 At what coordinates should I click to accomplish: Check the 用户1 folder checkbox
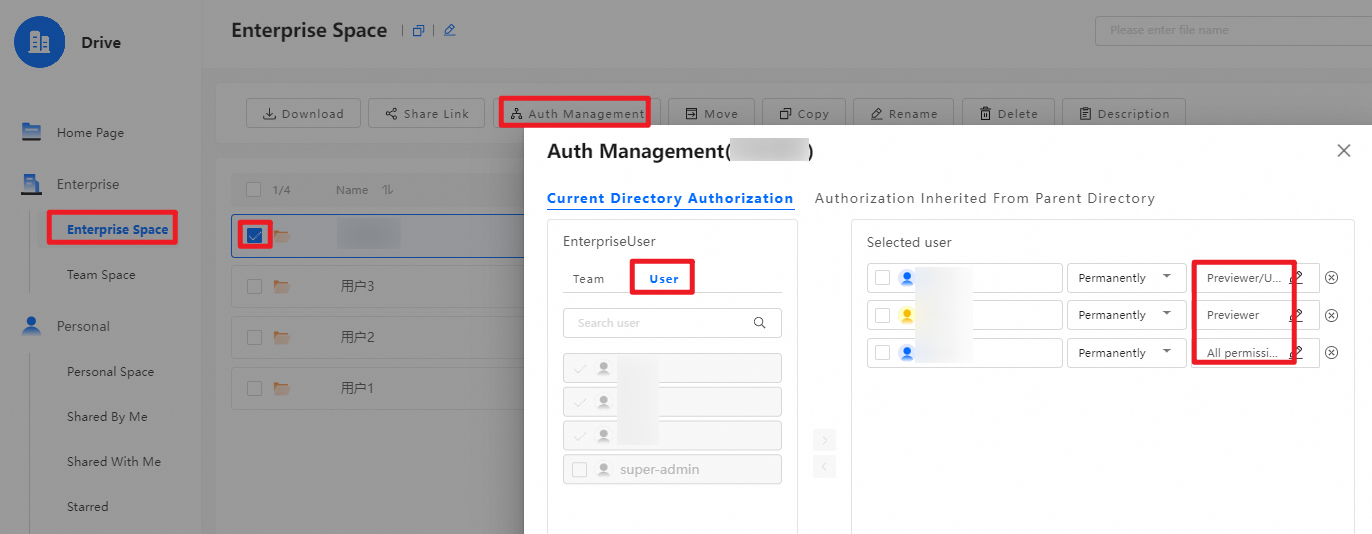[254, 388]
